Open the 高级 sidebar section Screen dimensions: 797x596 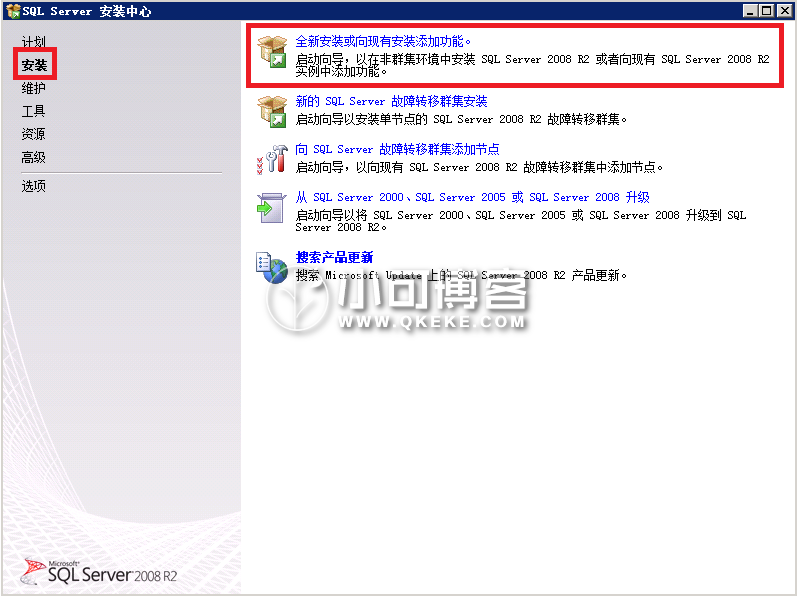[x=34, y=158]
